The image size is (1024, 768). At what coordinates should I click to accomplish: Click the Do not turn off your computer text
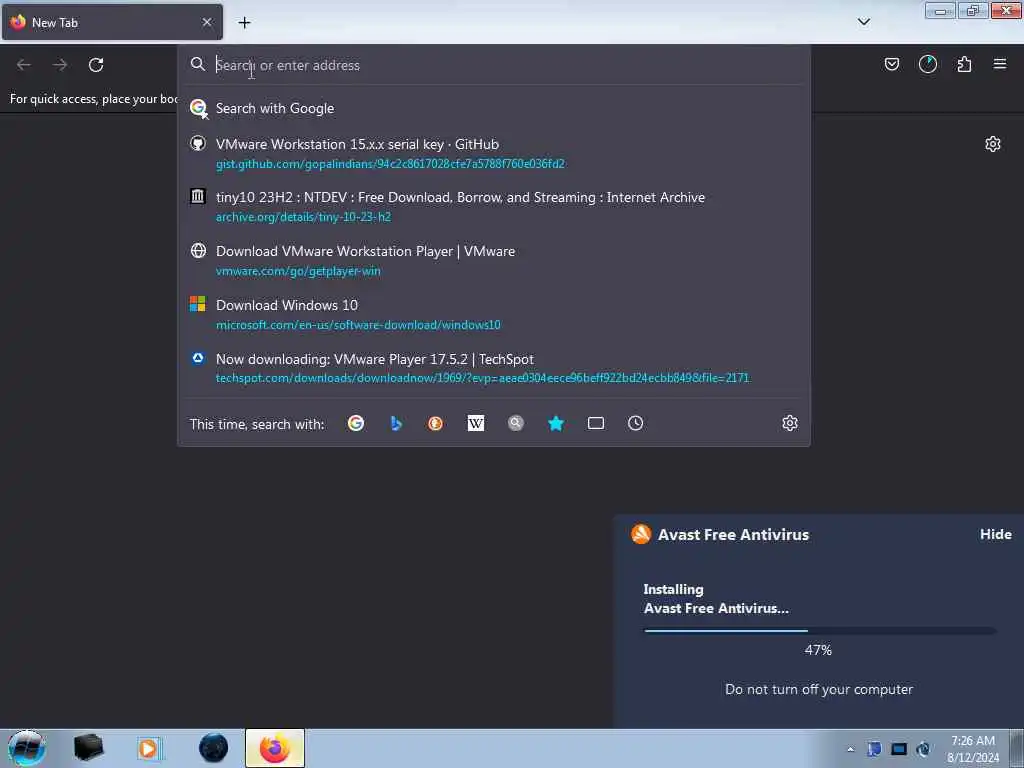[x=819, y=689]
